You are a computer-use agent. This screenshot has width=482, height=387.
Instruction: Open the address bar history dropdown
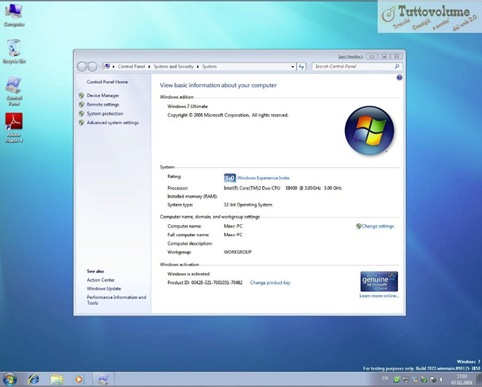292,67
